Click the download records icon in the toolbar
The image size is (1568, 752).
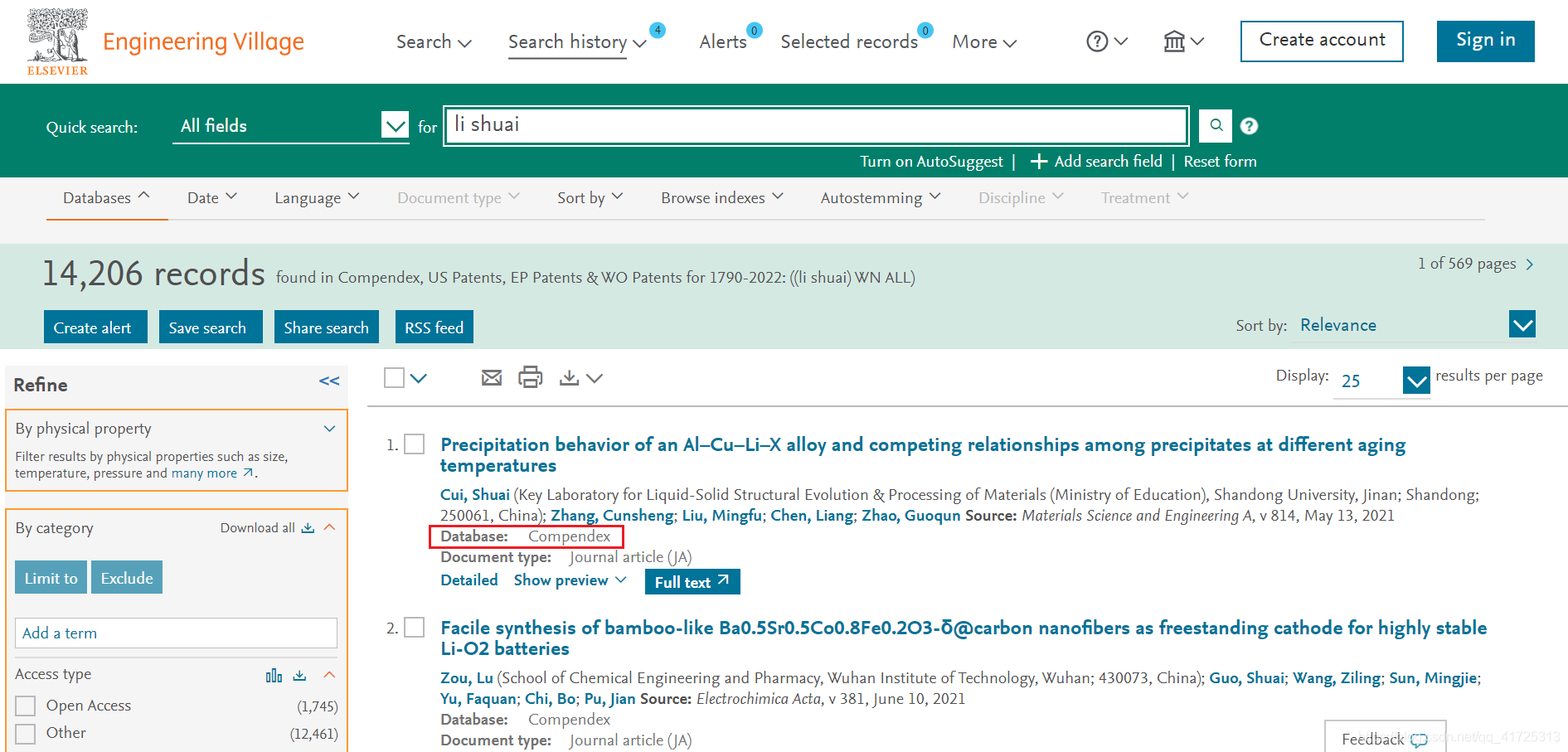point(569,378)
